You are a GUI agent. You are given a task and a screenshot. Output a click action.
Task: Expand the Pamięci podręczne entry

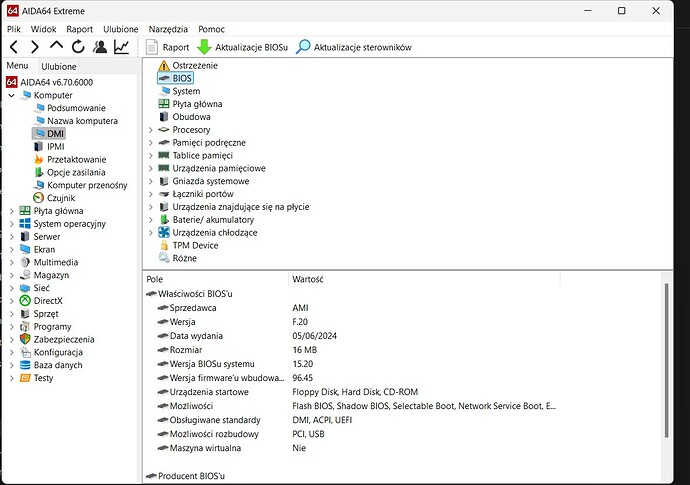(x=150, y=143)
